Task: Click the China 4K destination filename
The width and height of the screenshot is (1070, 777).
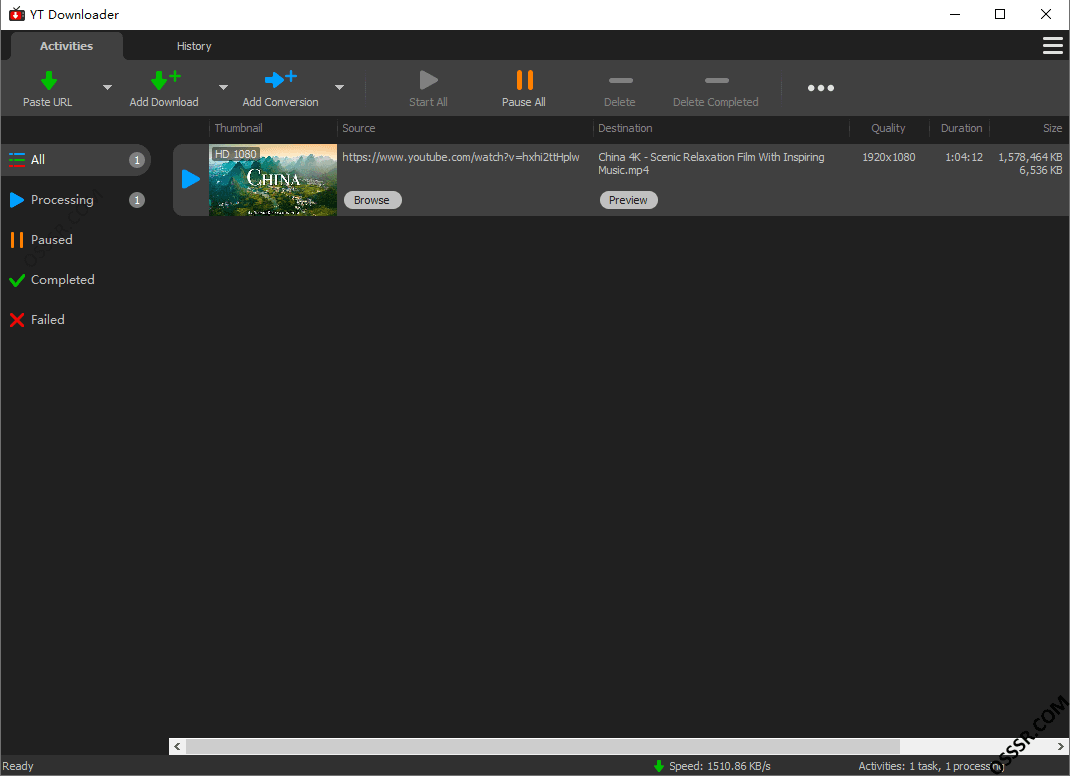Action: [x=711, y=164]
